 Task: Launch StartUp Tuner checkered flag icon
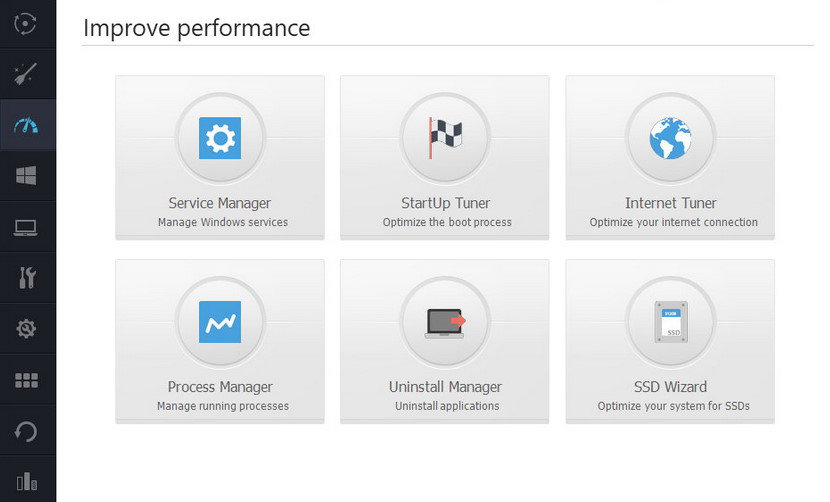click(445, 138)
